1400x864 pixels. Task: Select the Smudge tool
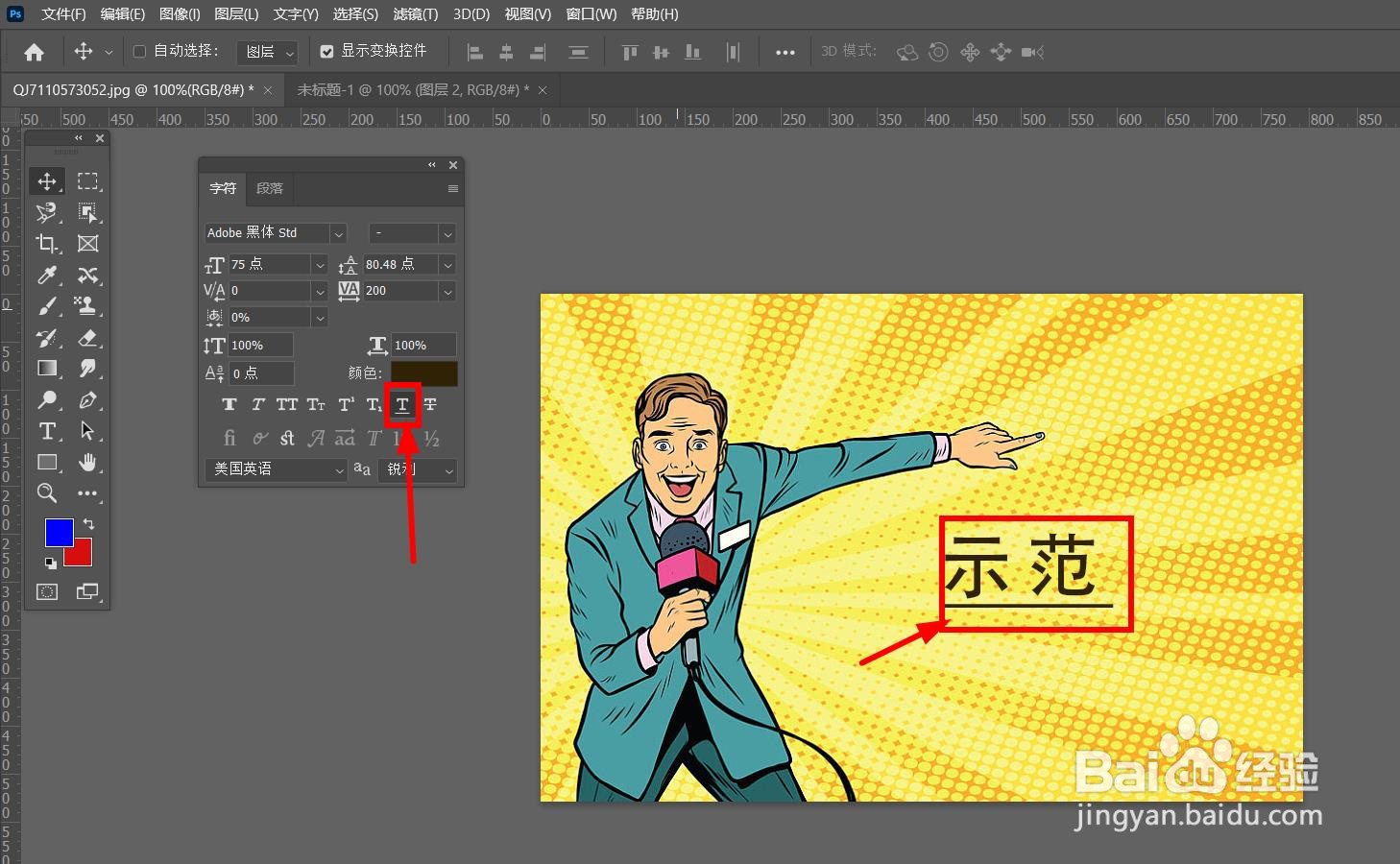87,369
